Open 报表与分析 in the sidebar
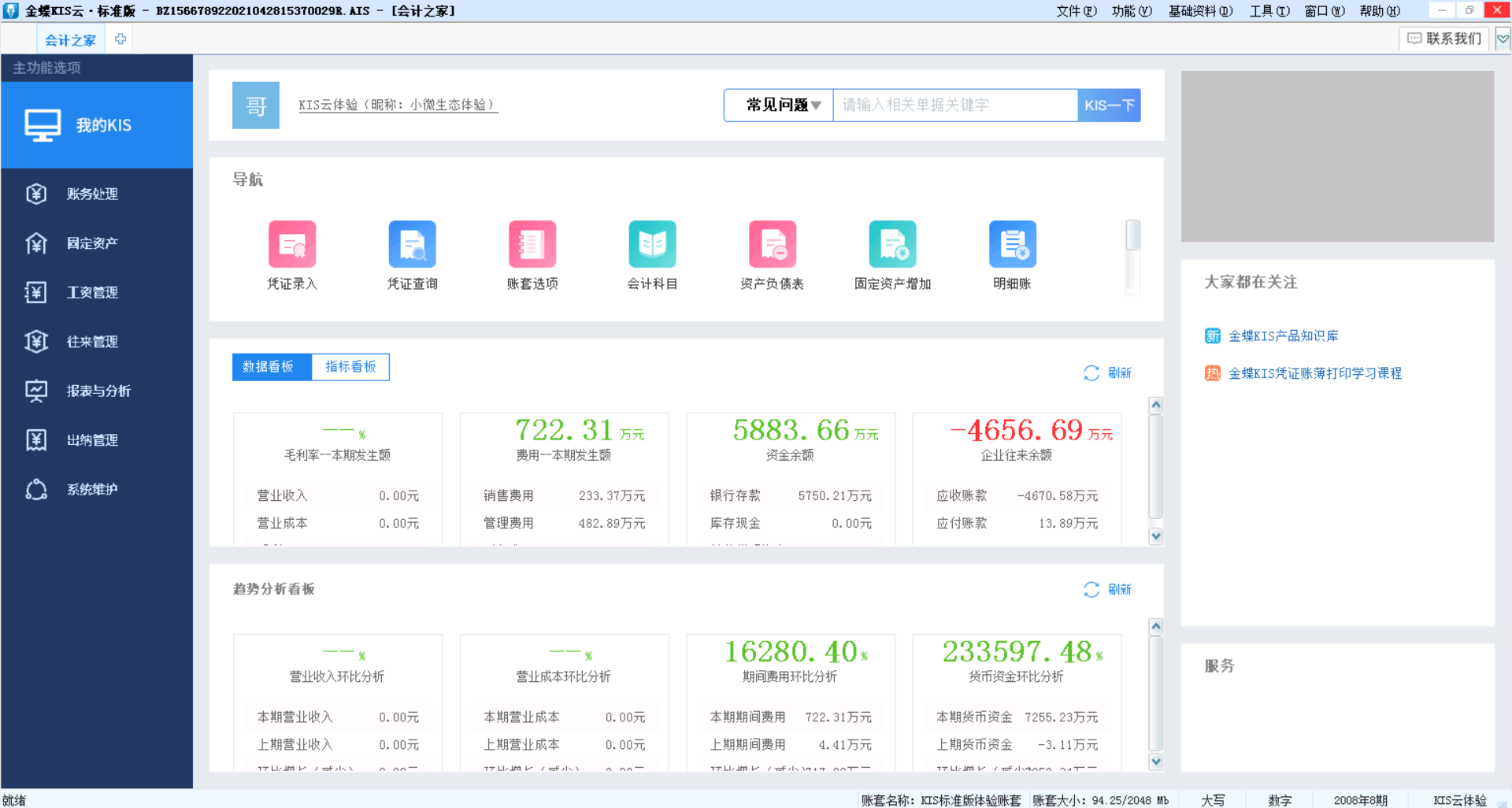The image size is (1512, 808). 98,391
